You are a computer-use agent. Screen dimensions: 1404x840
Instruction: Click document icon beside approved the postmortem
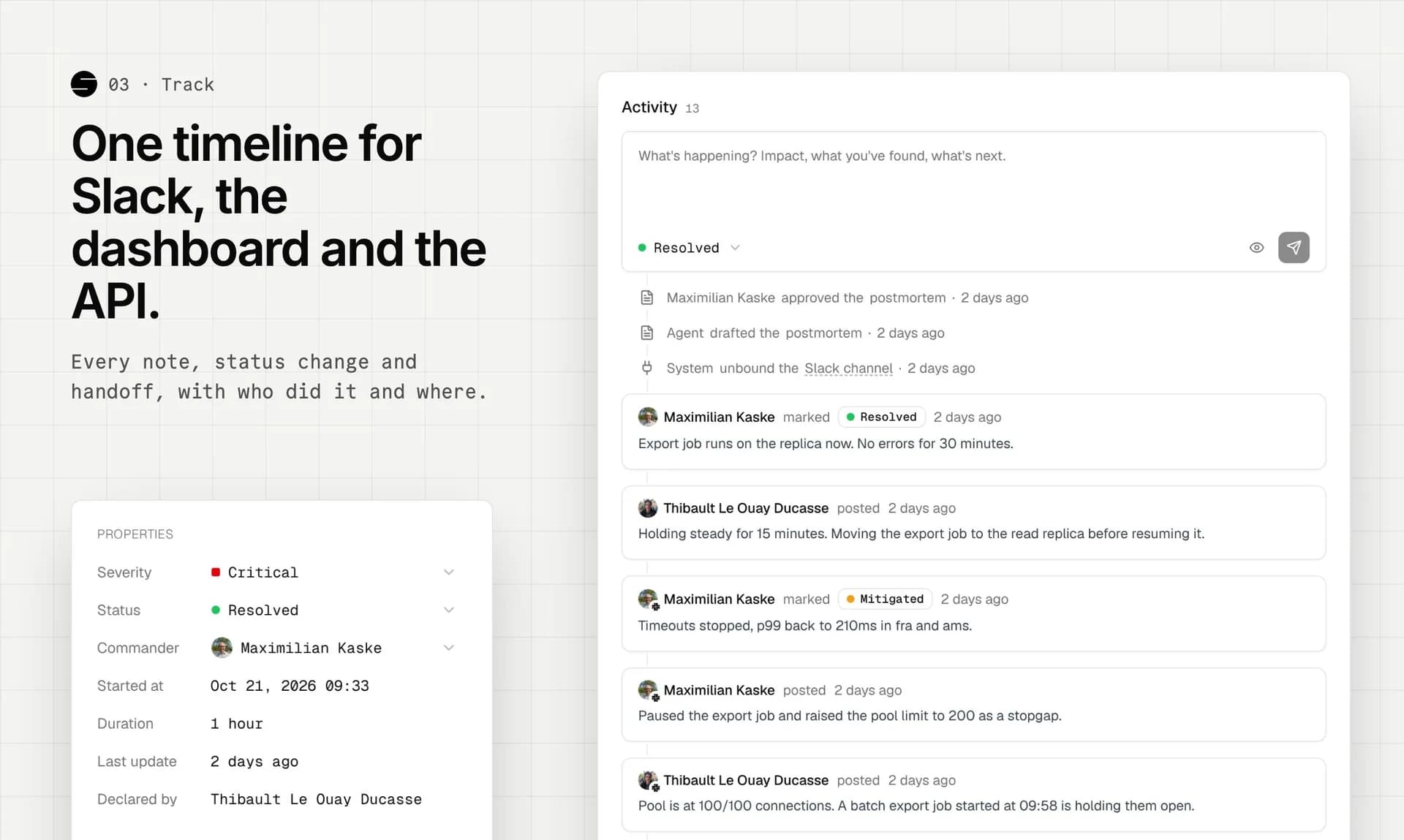tap(647, 298)
